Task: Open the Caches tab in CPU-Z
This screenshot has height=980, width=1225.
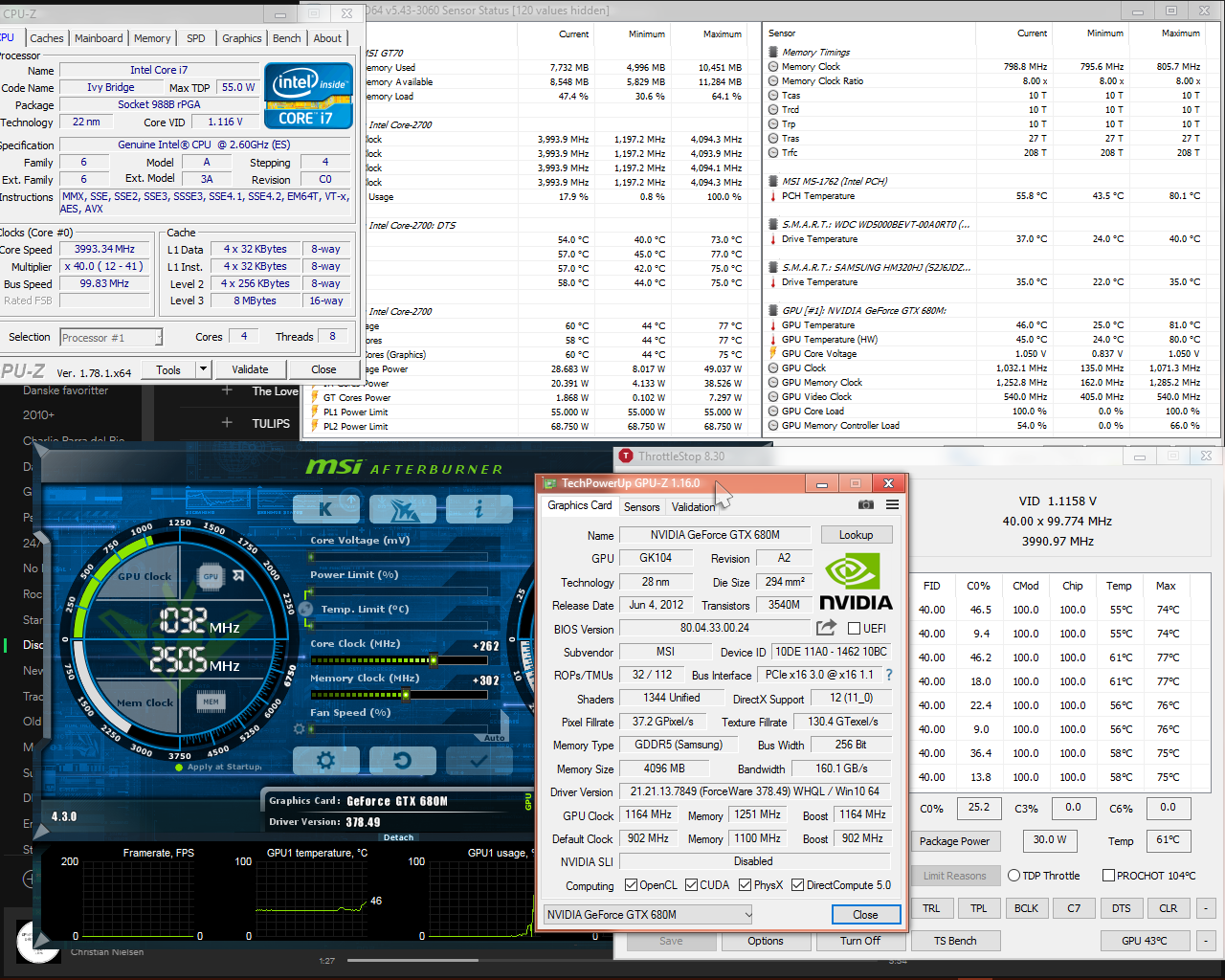Action: (x=46, y=38)
